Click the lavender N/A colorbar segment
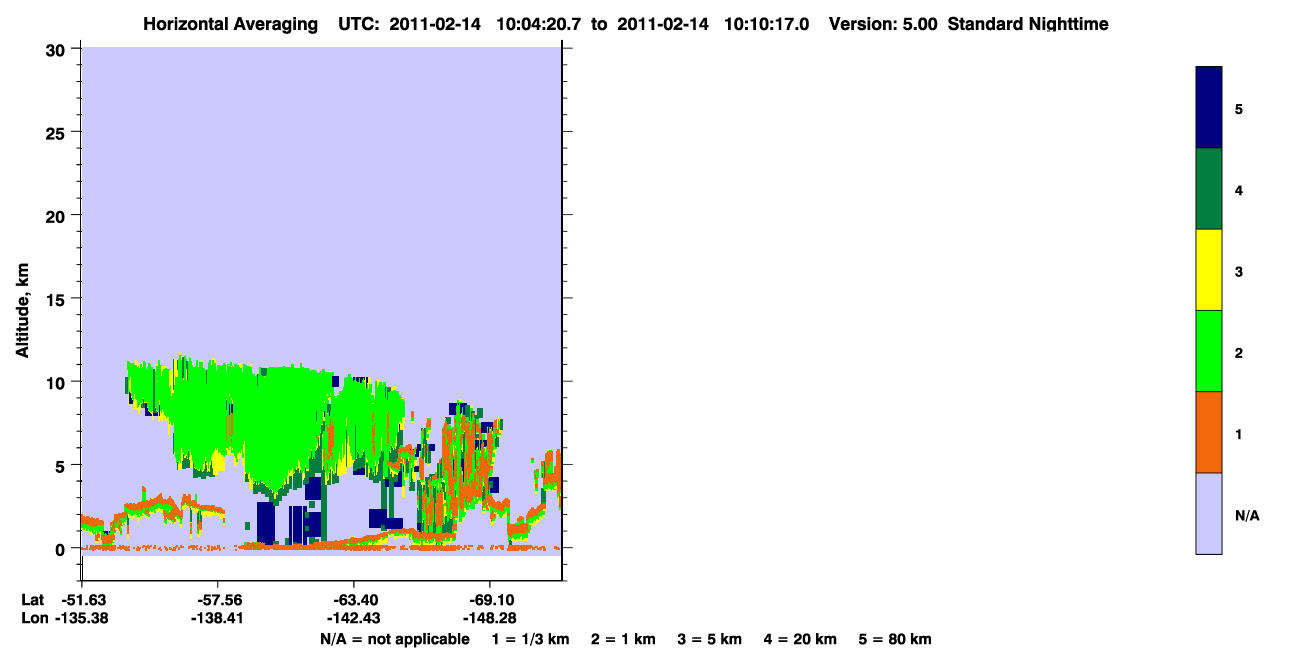 tap(1209, 513)
